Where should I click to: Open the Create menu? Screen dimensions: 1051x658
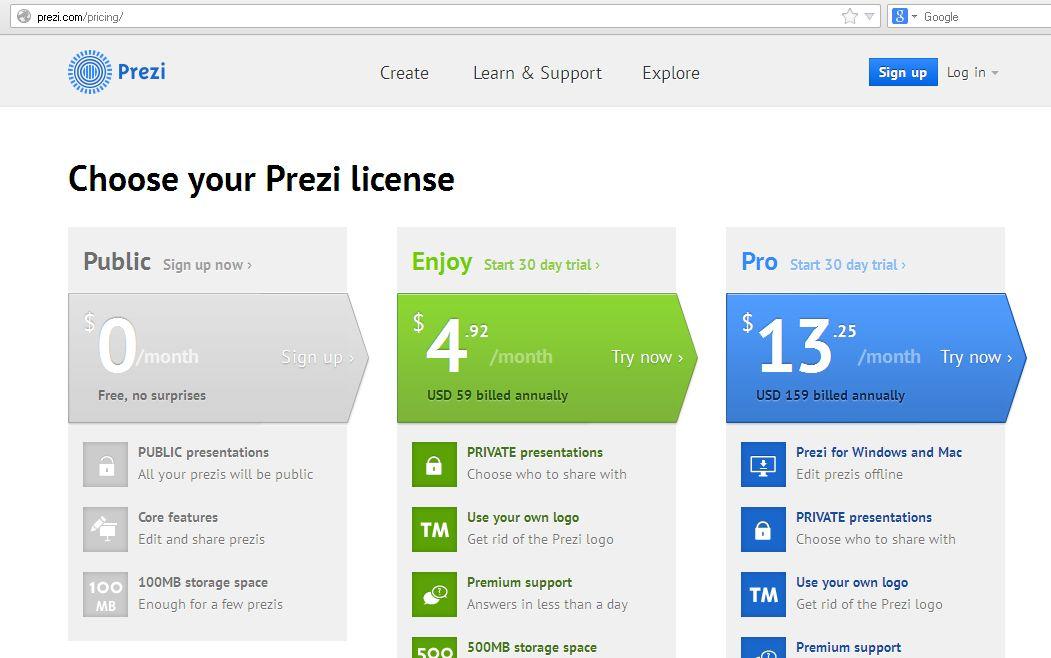404,72
